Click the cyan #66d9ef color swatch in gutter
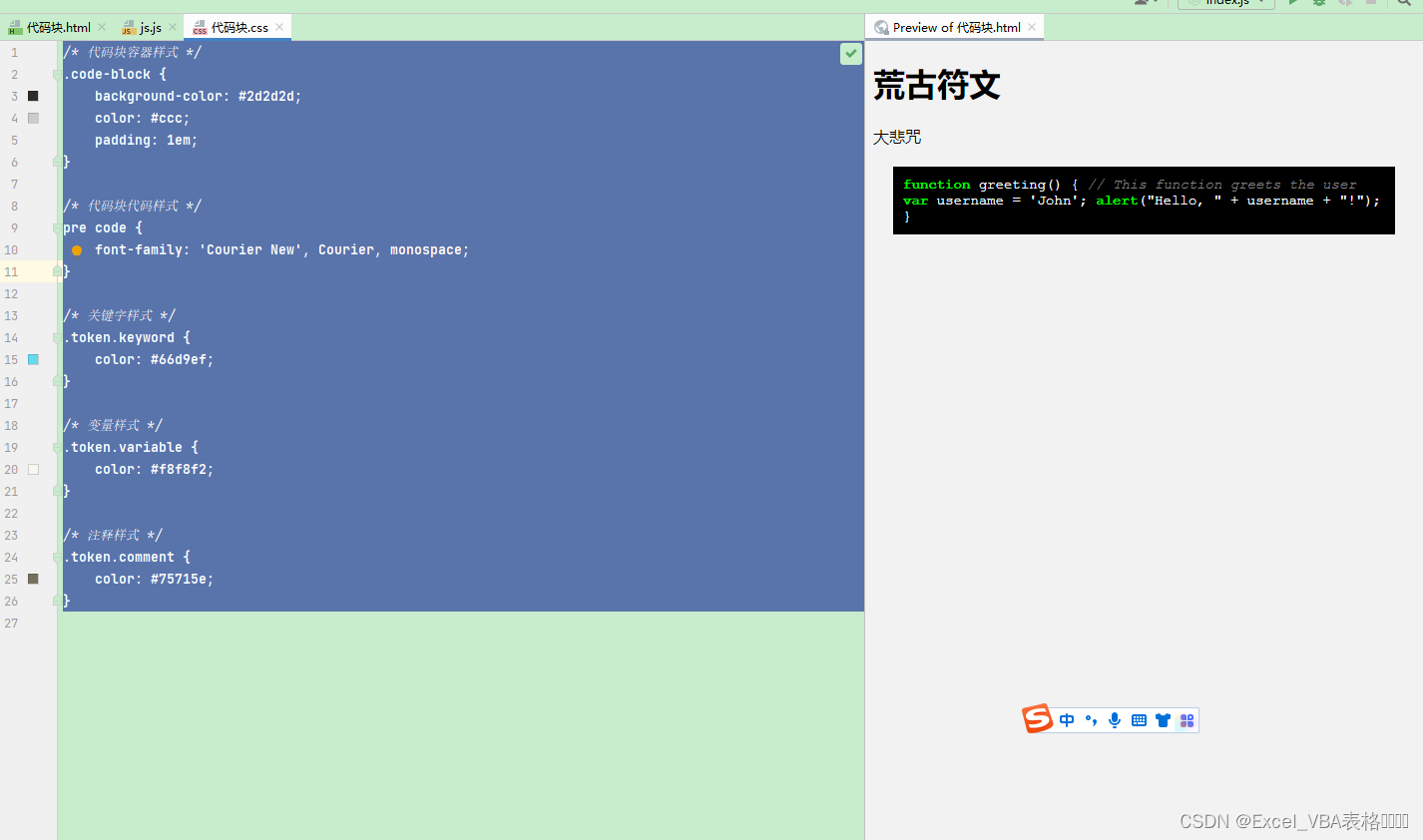 [33, 359]
